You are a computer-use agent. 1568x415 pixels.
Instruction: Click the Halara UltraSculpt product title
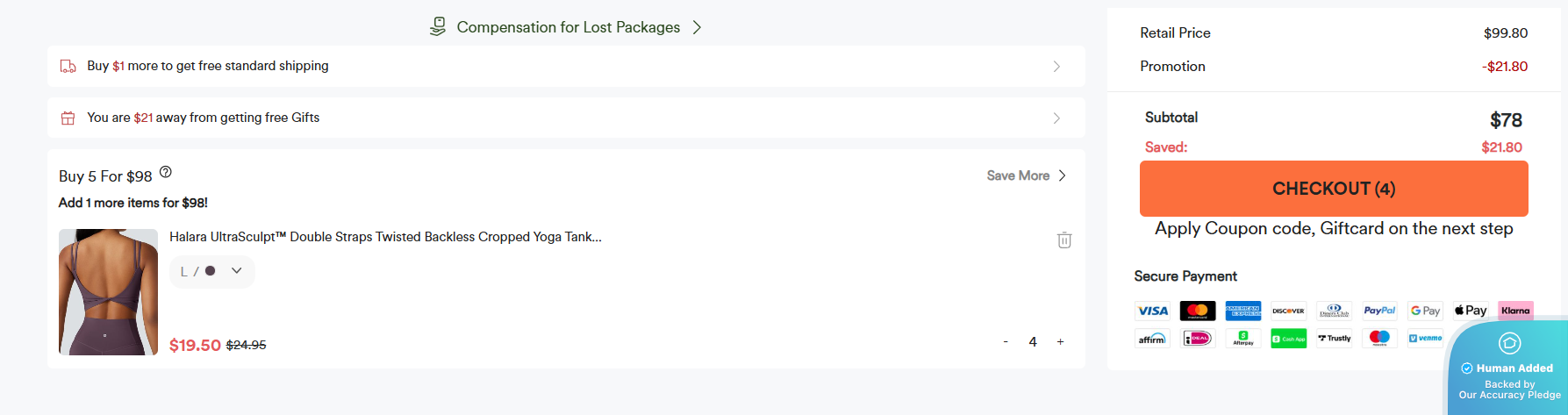coord(385,237)
